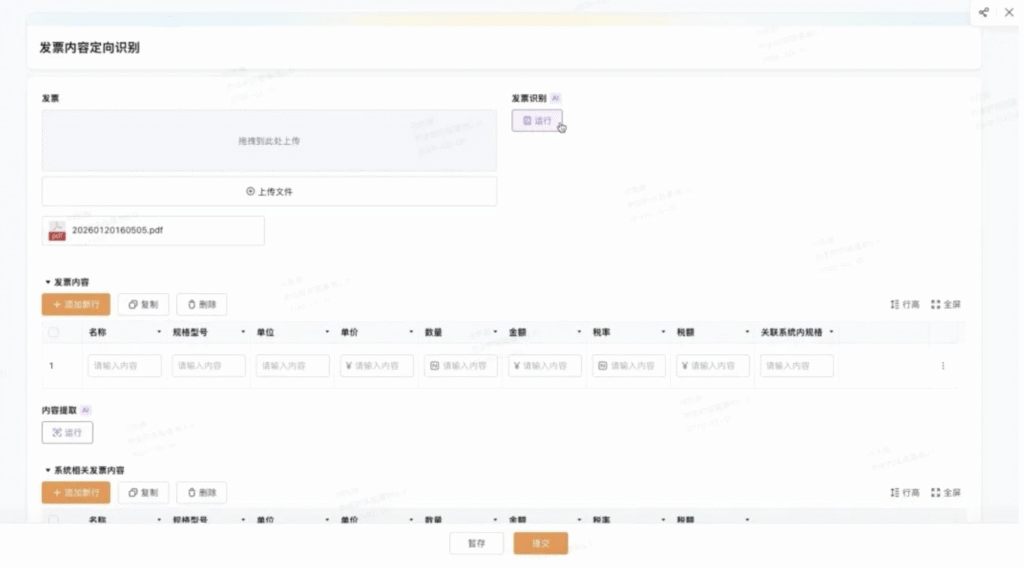Click the row 1 名称 input field
Screen dimensions: 1024x568
coord(125,366)
